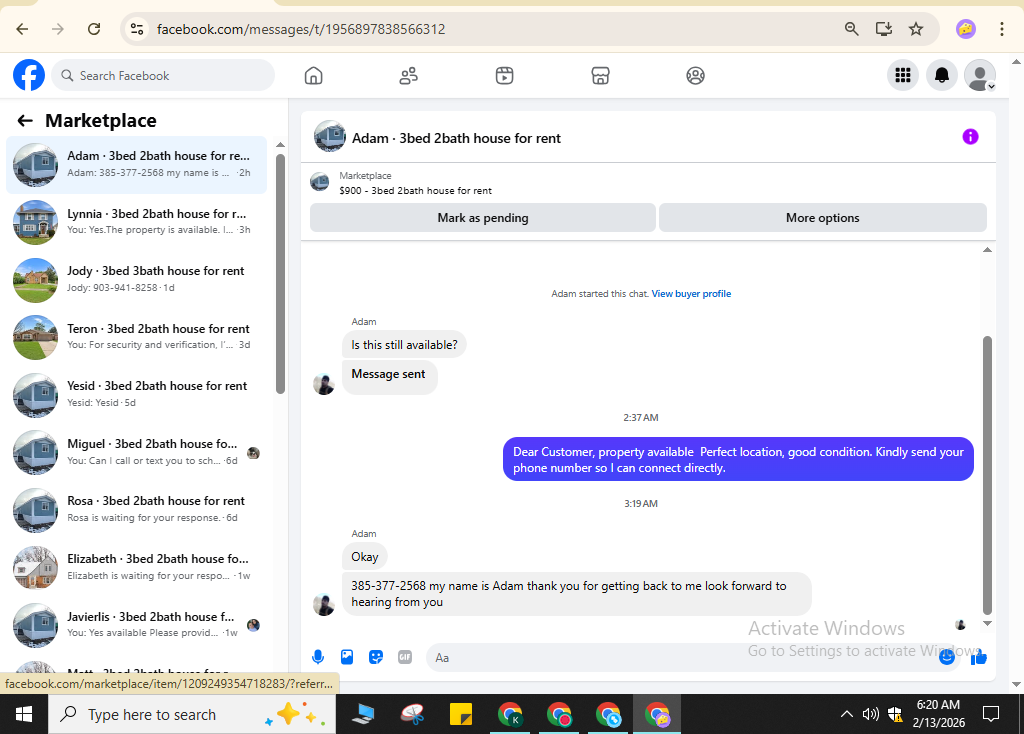Click the 'Dear Customer' sent message bubble

(x=738, y=459)
